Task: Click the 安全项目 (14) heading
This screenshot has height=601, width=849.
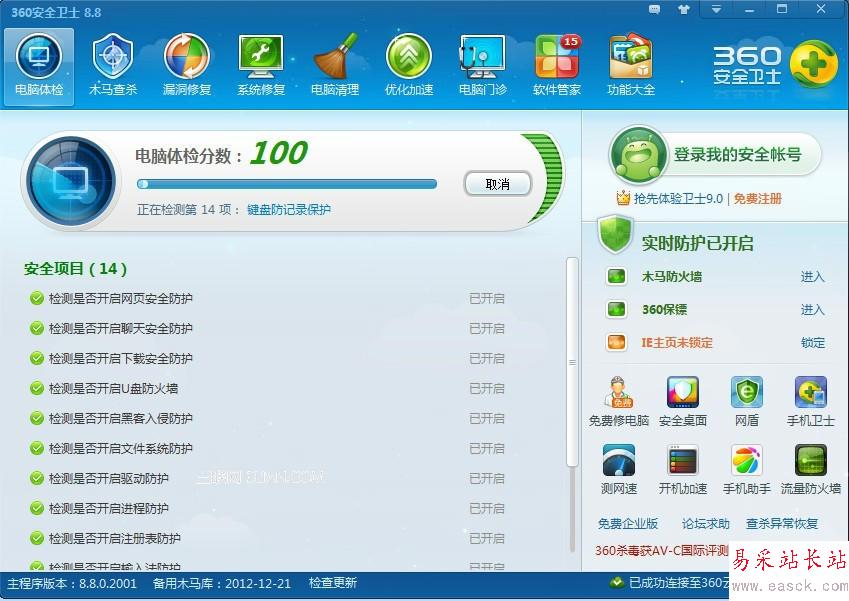Action: (x=75, y=269)
